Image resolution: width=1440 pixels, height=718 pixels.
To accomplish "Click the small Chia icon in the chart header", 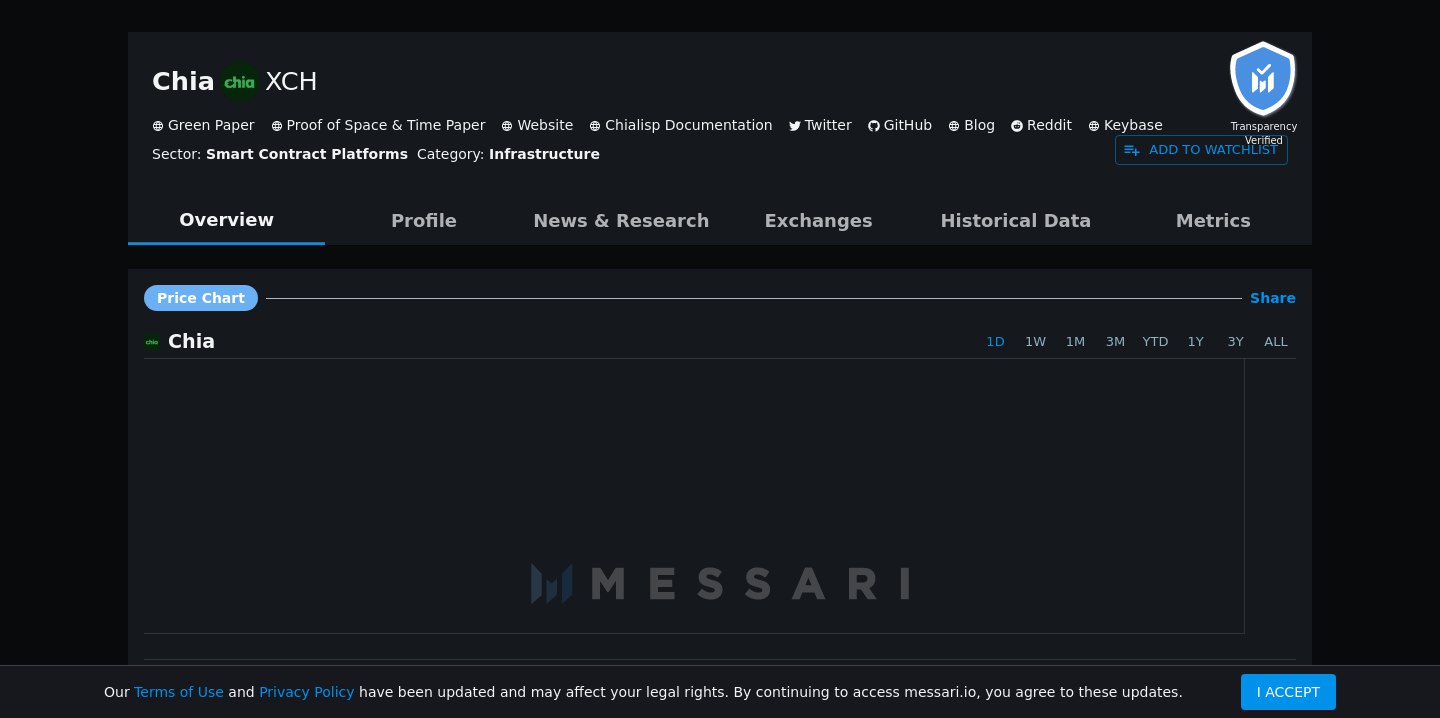I will click(x=152, y=342).
